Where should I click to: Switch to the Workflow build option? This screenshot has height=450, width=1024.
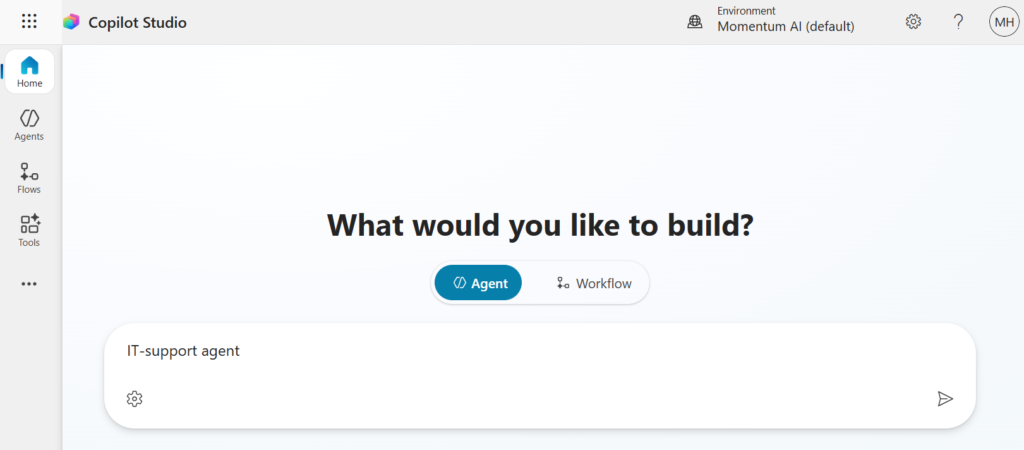tap(594, 283)
